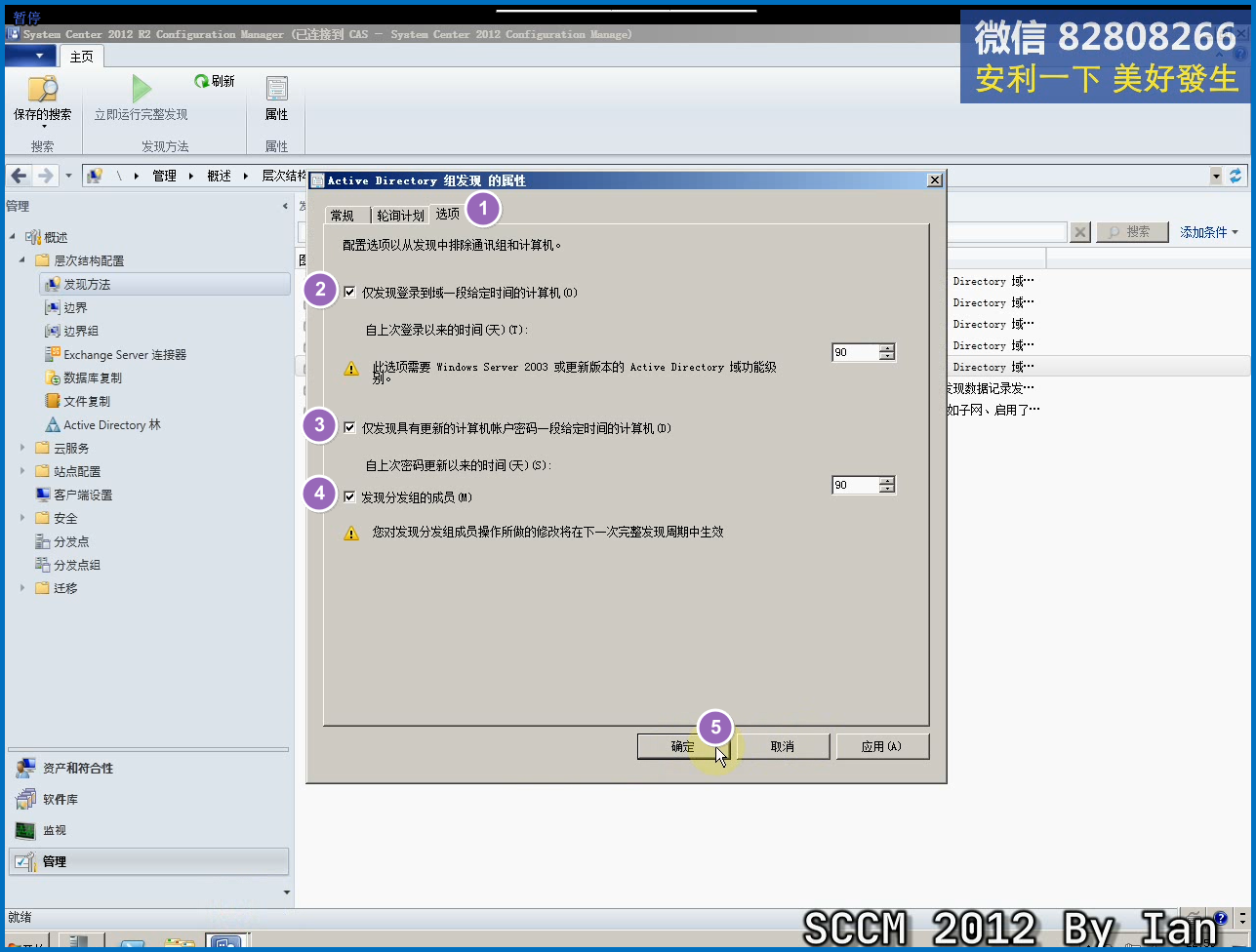Image resolution: width=1256 pixels, height=952 pixels.
Task: Open the 添加条件 dropdown
Action: tap(1208, 232)
